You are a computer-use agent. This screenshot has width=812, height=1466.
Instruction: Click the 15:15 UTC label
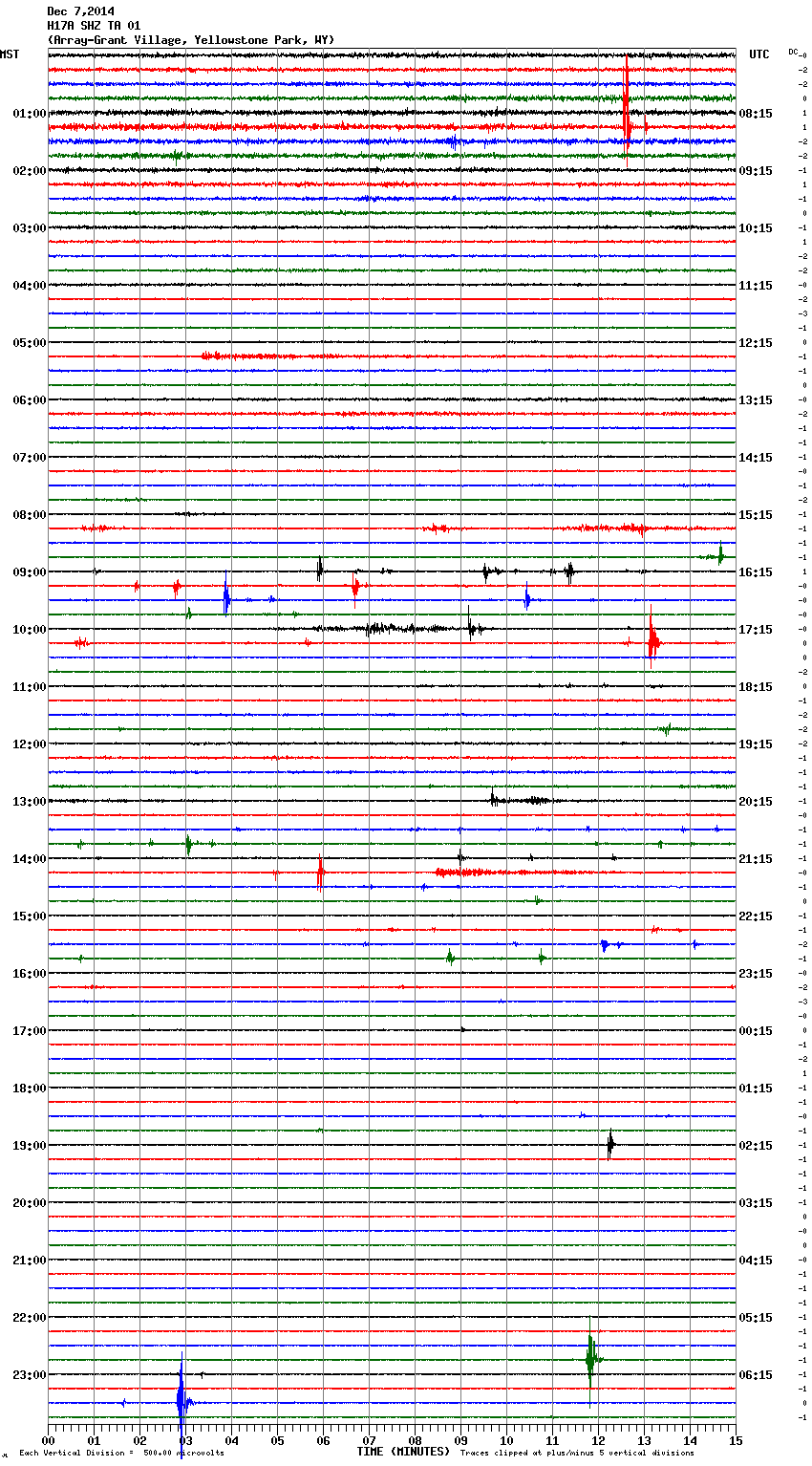(756, 515)
